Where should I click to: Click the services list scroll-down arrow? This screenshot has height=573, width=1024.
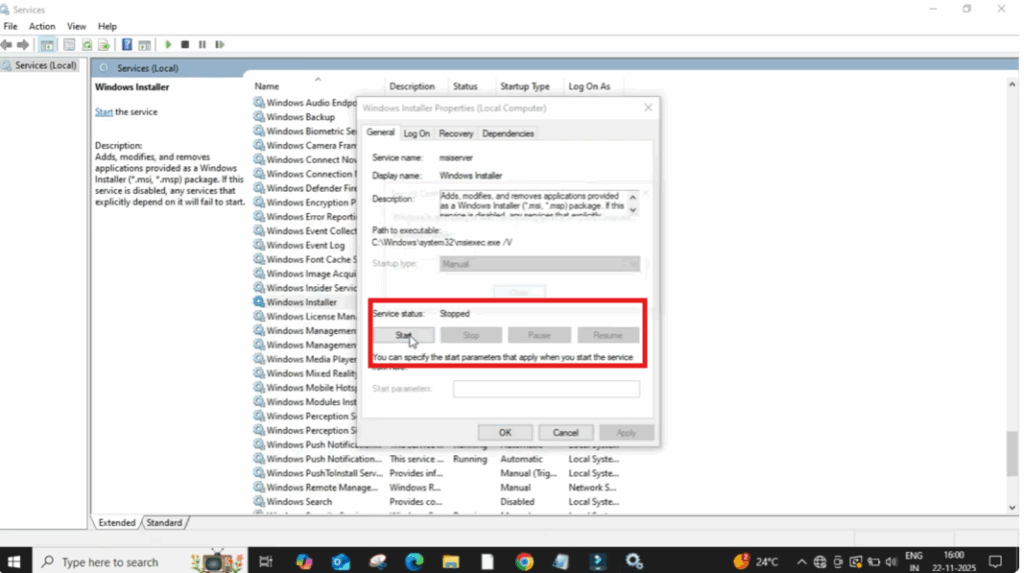click(1012, 507)
